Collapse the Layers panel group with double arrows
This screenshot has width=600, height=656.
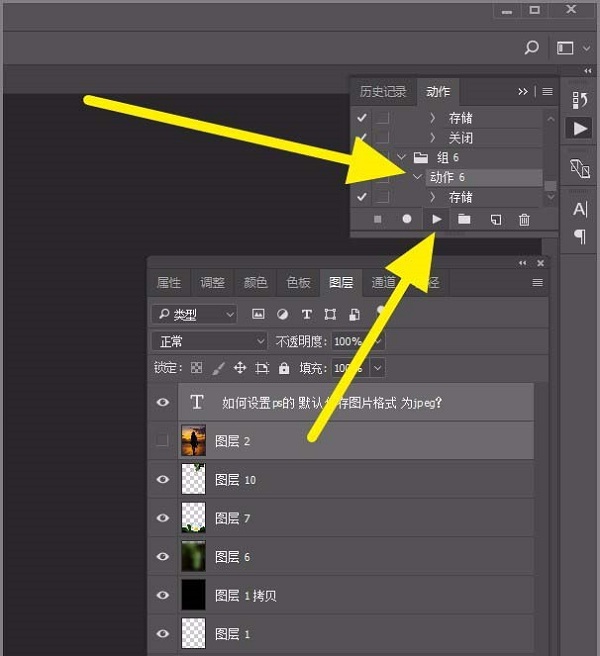[522, 263]
